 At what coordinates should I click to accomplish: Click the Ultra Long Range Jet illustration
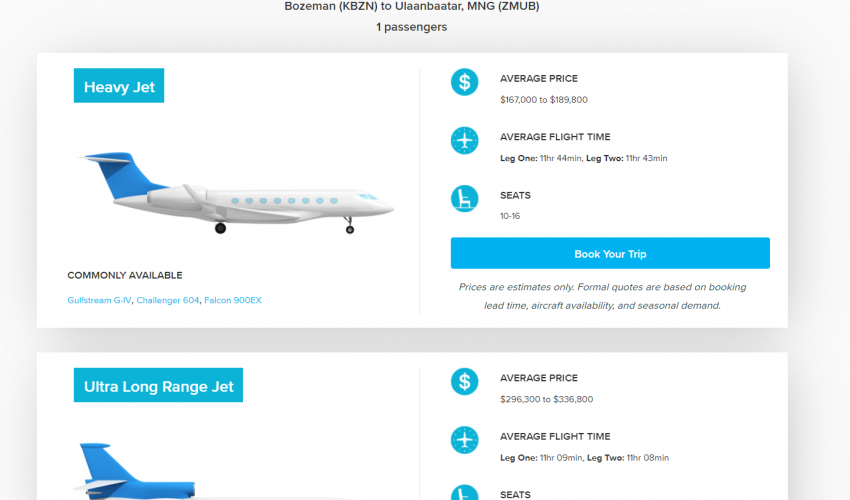click(134, 472)
